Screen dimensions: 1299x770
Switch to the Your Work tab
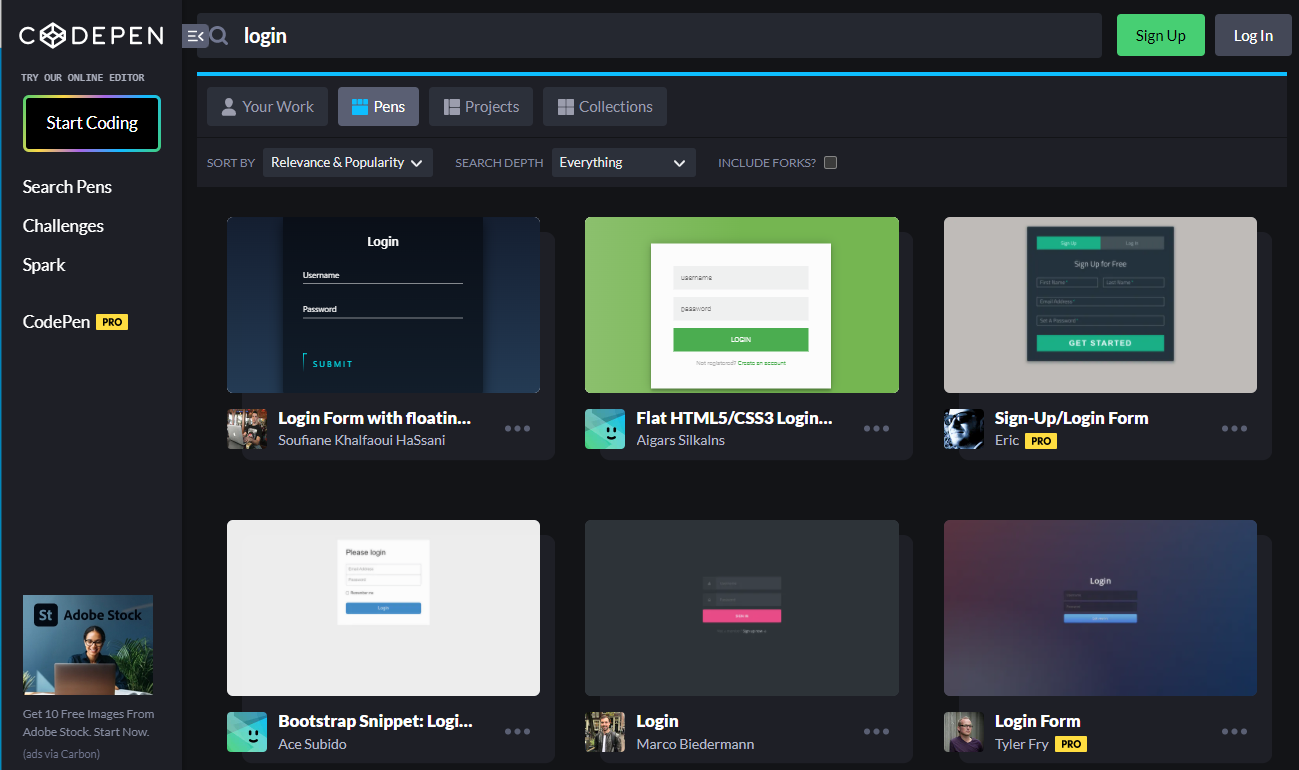pos(267,106)
